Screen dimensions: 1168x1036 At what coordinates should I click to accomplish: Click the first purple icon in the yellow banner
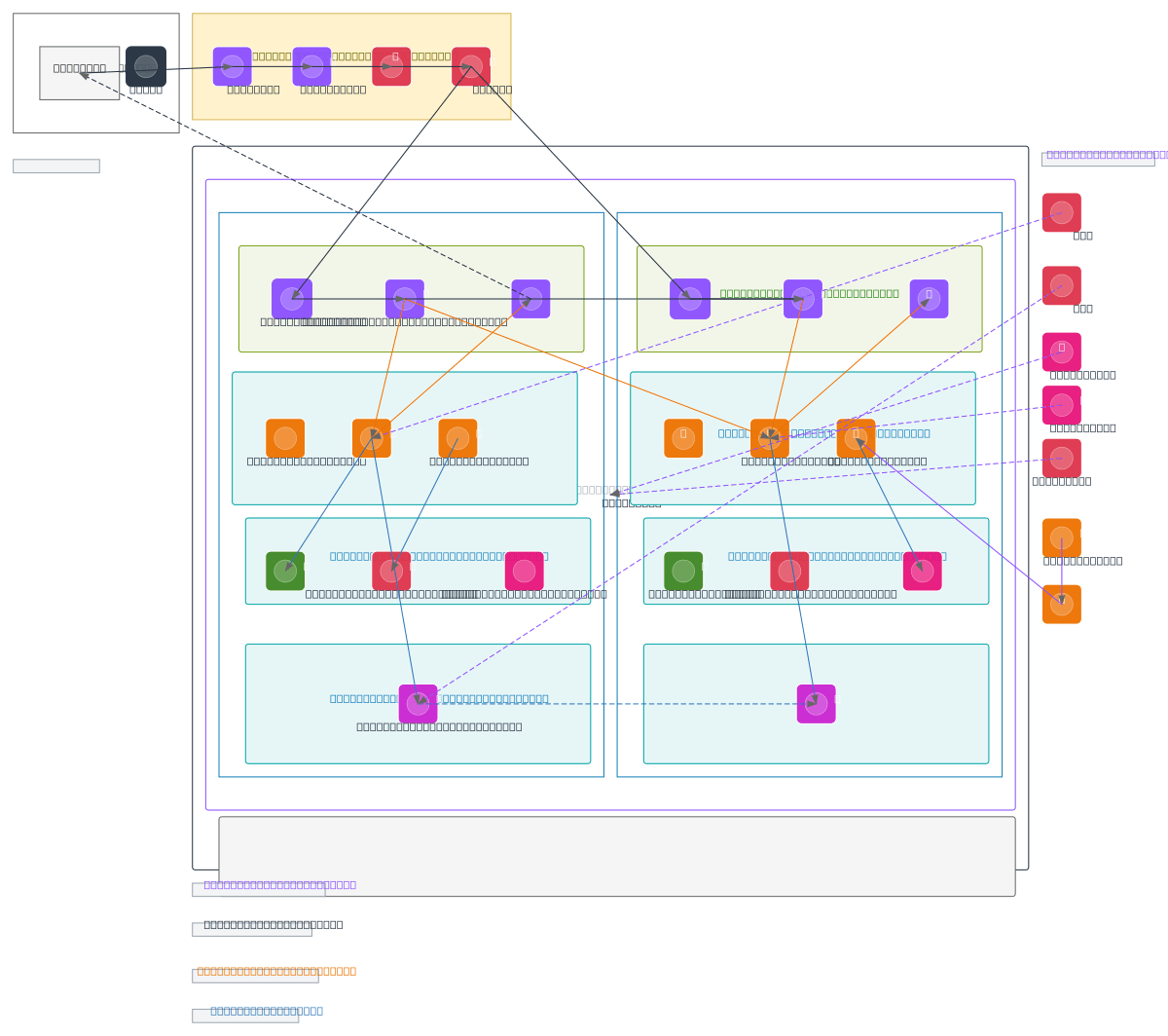[x=233, y=66]
